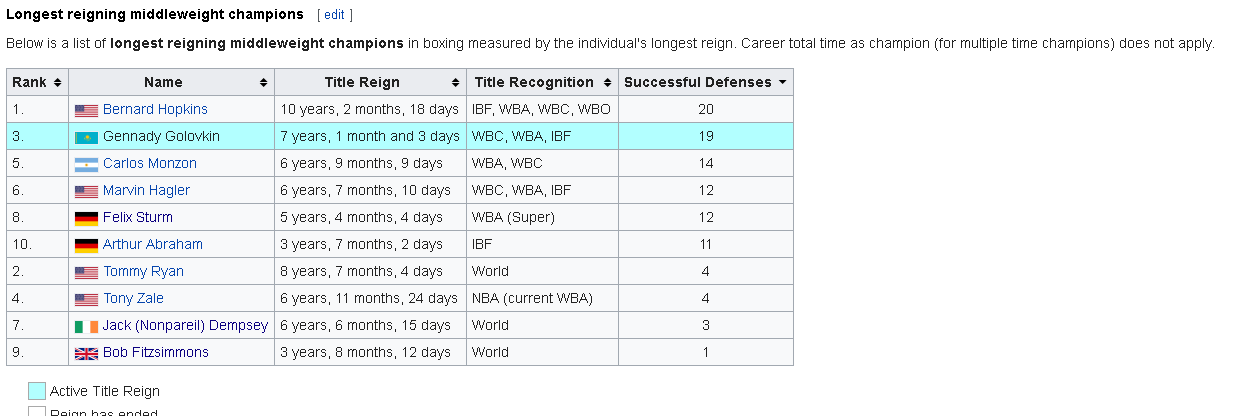
Task: Follow the Tommy Ryan link
Action: click(143, 271)
